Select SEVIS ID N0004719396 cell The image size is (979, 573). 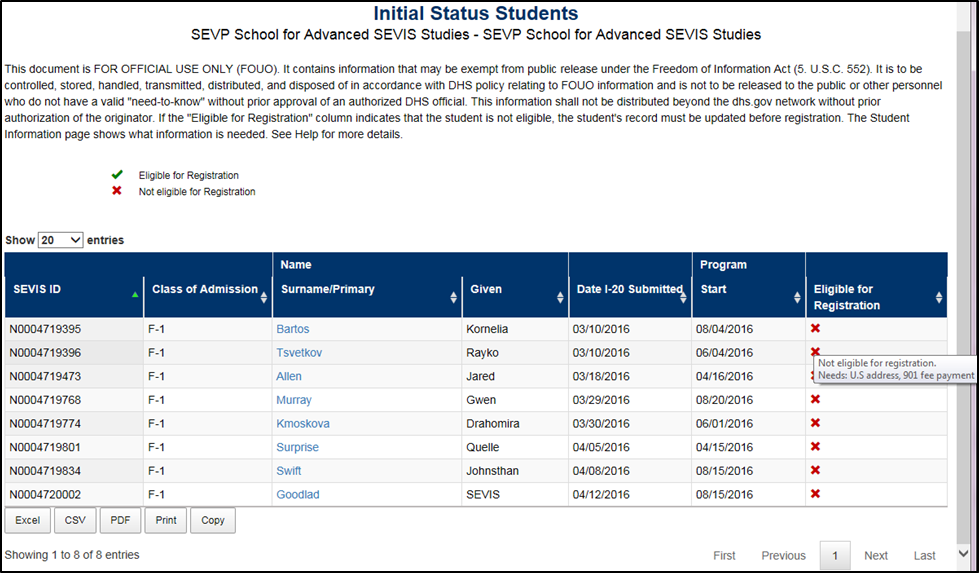(x=74, y=353)
